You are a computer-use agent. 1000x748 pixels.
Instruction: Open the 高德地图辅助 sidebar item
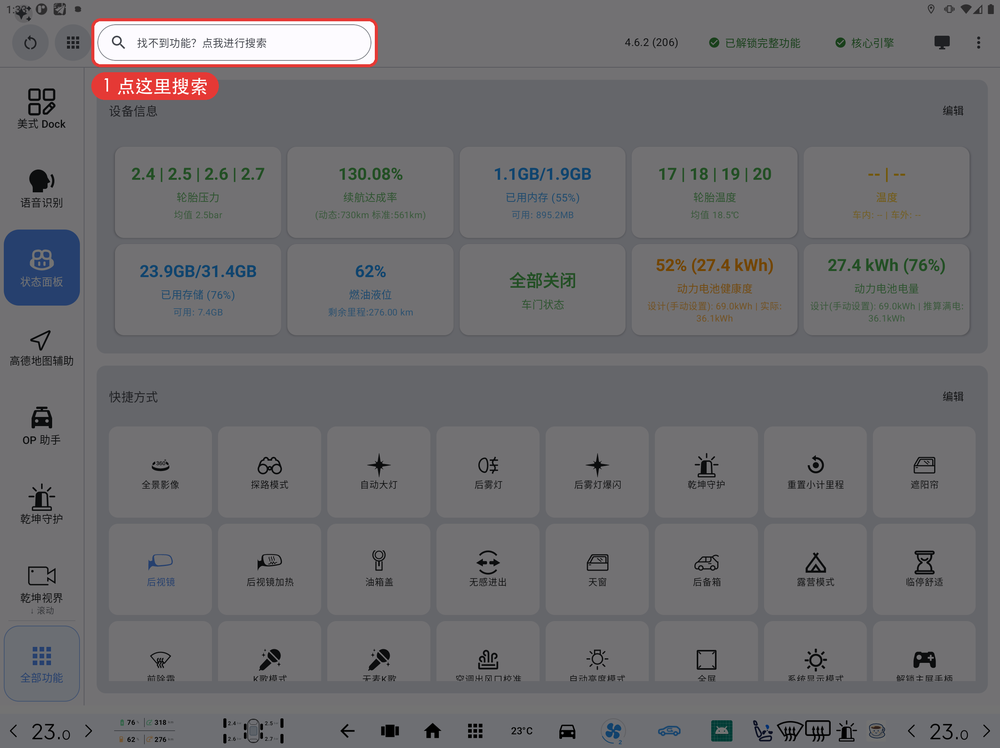(x=41, y=348)
